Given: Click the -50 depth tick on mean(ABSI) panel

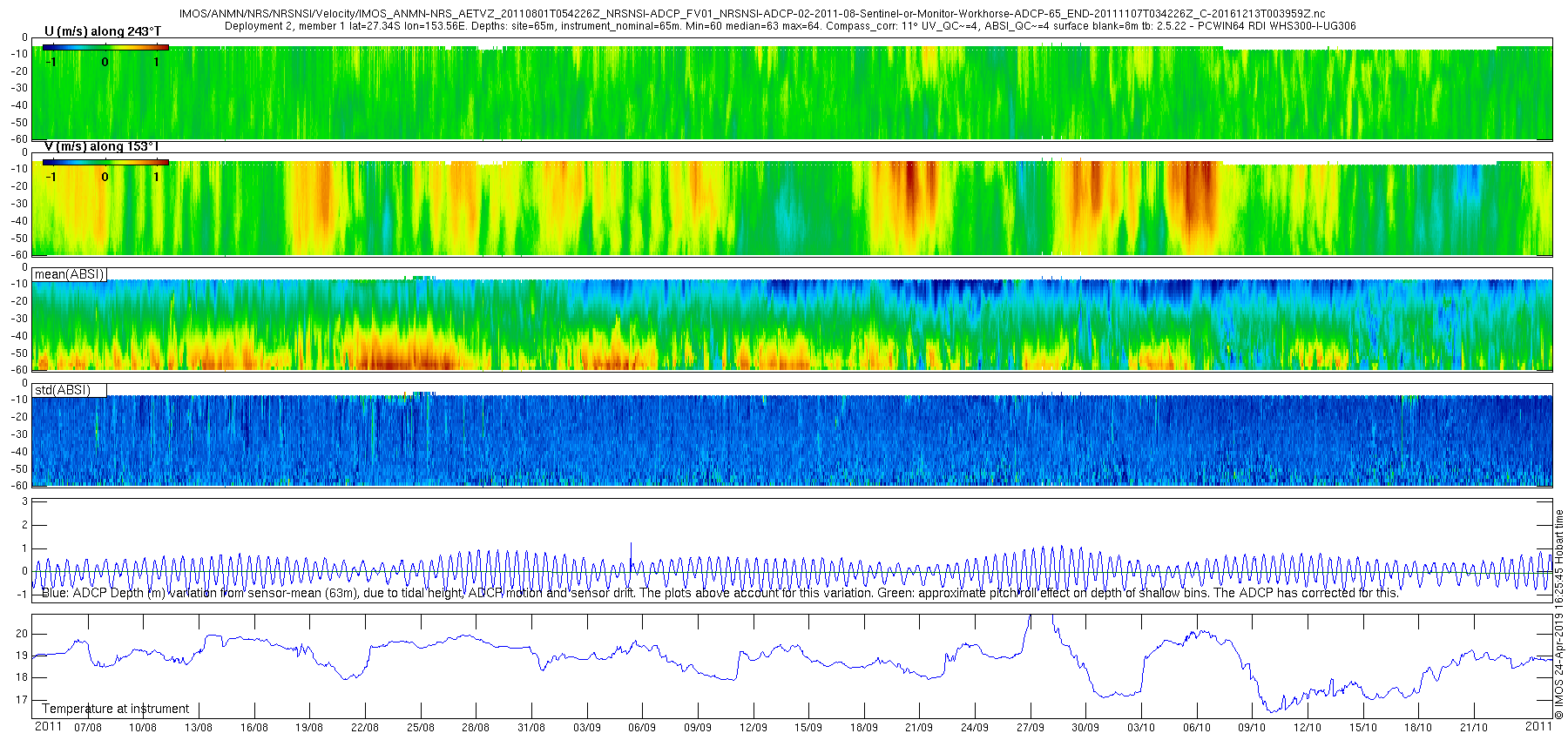Looking at the screenshot, I should click(x=19, y=353).
